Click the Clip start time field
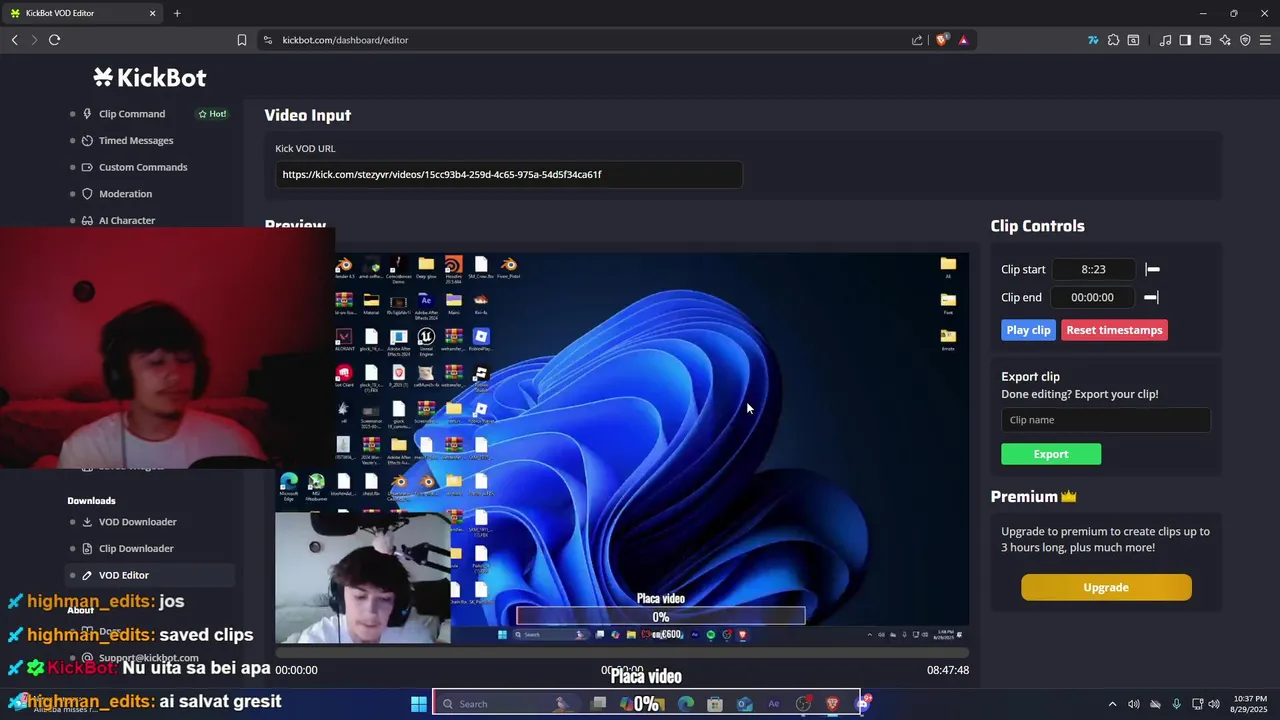 point(1093,270)
